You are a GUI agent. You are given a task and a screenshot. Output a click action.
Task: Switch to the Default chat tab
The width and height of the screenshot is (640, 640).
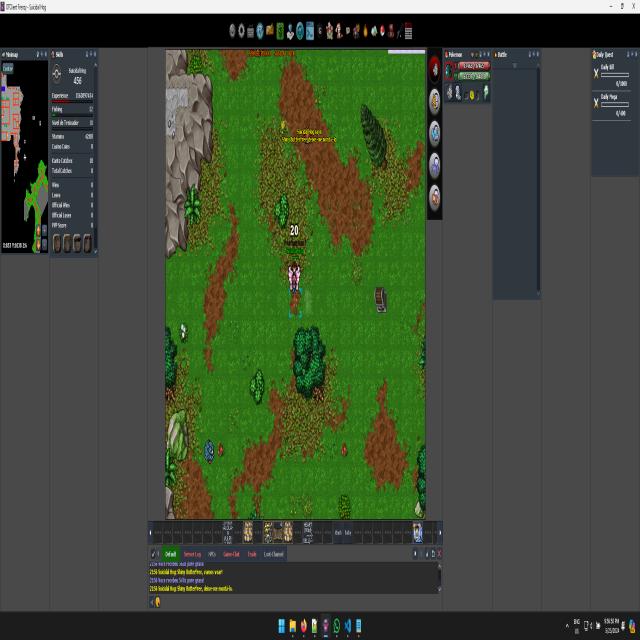point(171,554)
